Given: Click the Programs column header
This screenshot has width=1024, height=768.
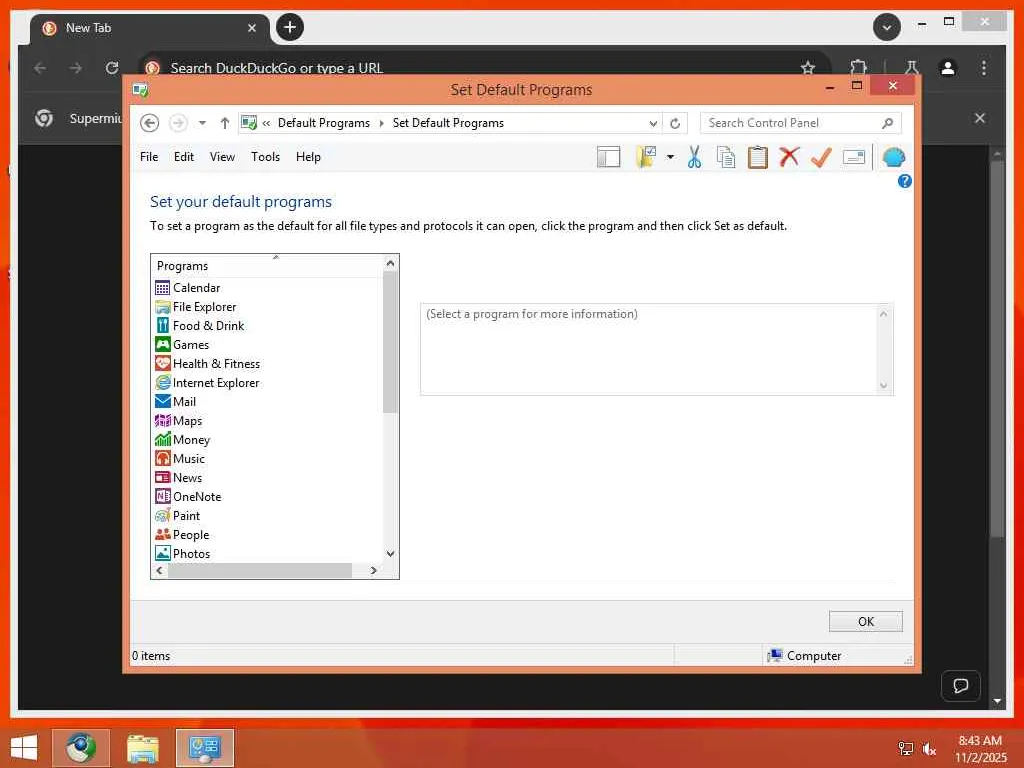Looking at the screenshot, I should (x=266, y=266).
